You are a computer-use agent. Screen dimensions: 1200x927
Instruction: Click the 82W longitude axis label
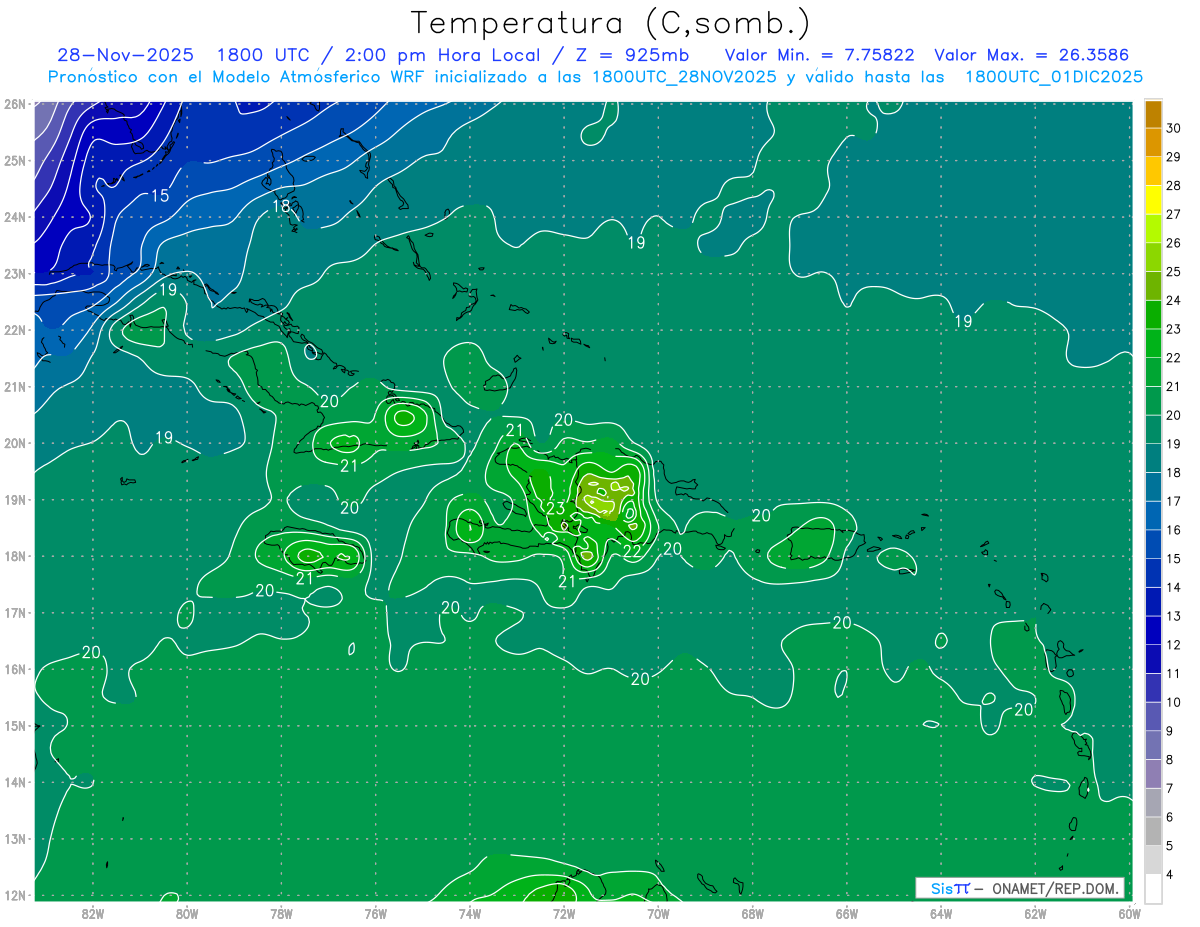(92, 913)
